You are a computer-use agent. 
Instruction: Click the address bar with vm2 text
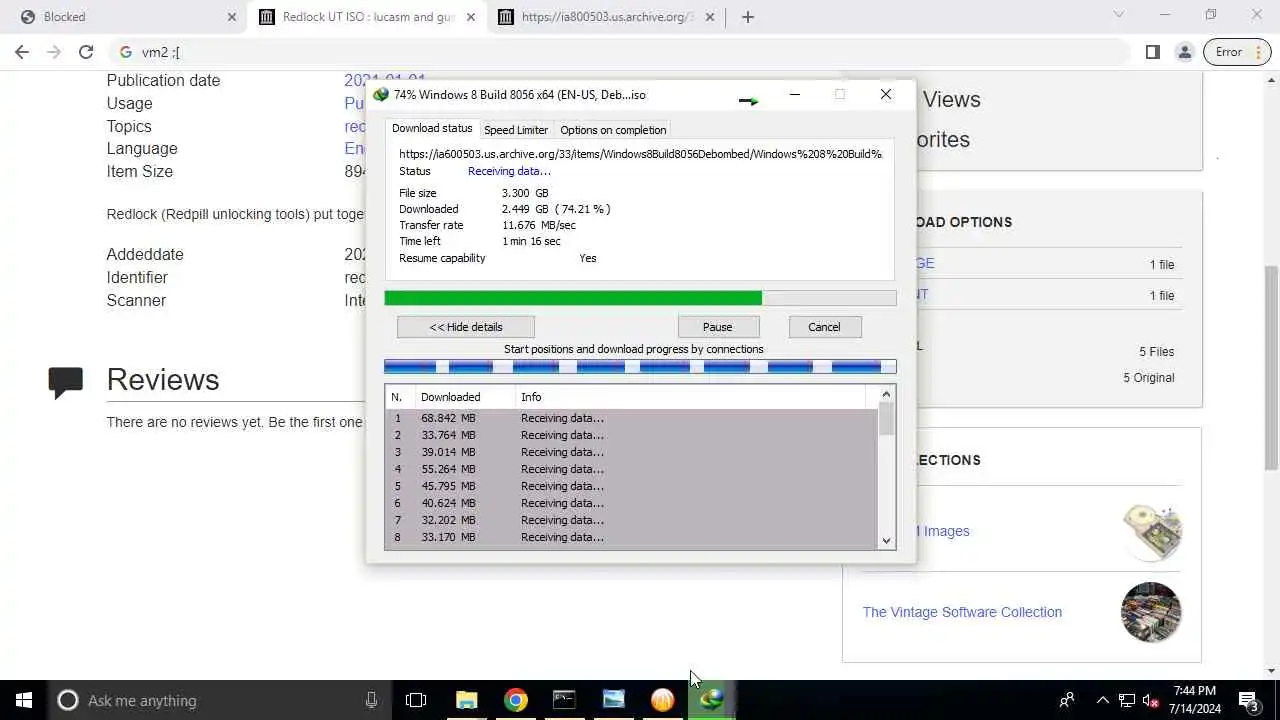[620, 52]
